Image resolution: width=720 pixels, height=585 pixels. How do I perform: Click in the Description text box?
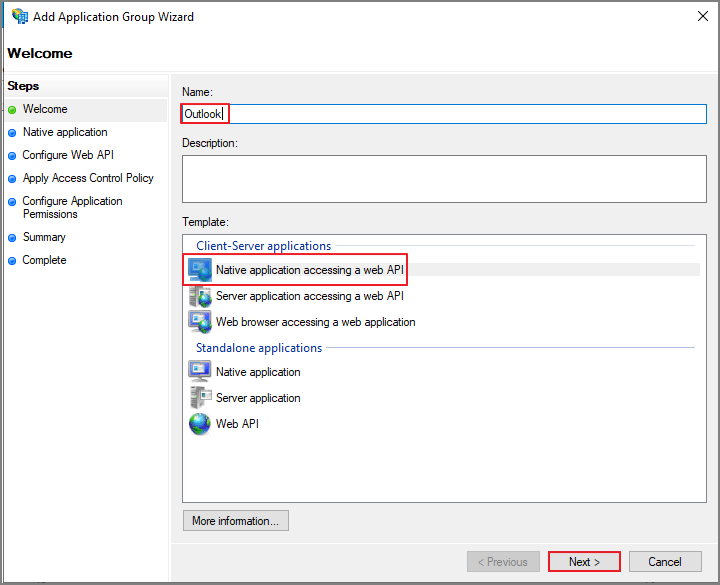point(444,179)
